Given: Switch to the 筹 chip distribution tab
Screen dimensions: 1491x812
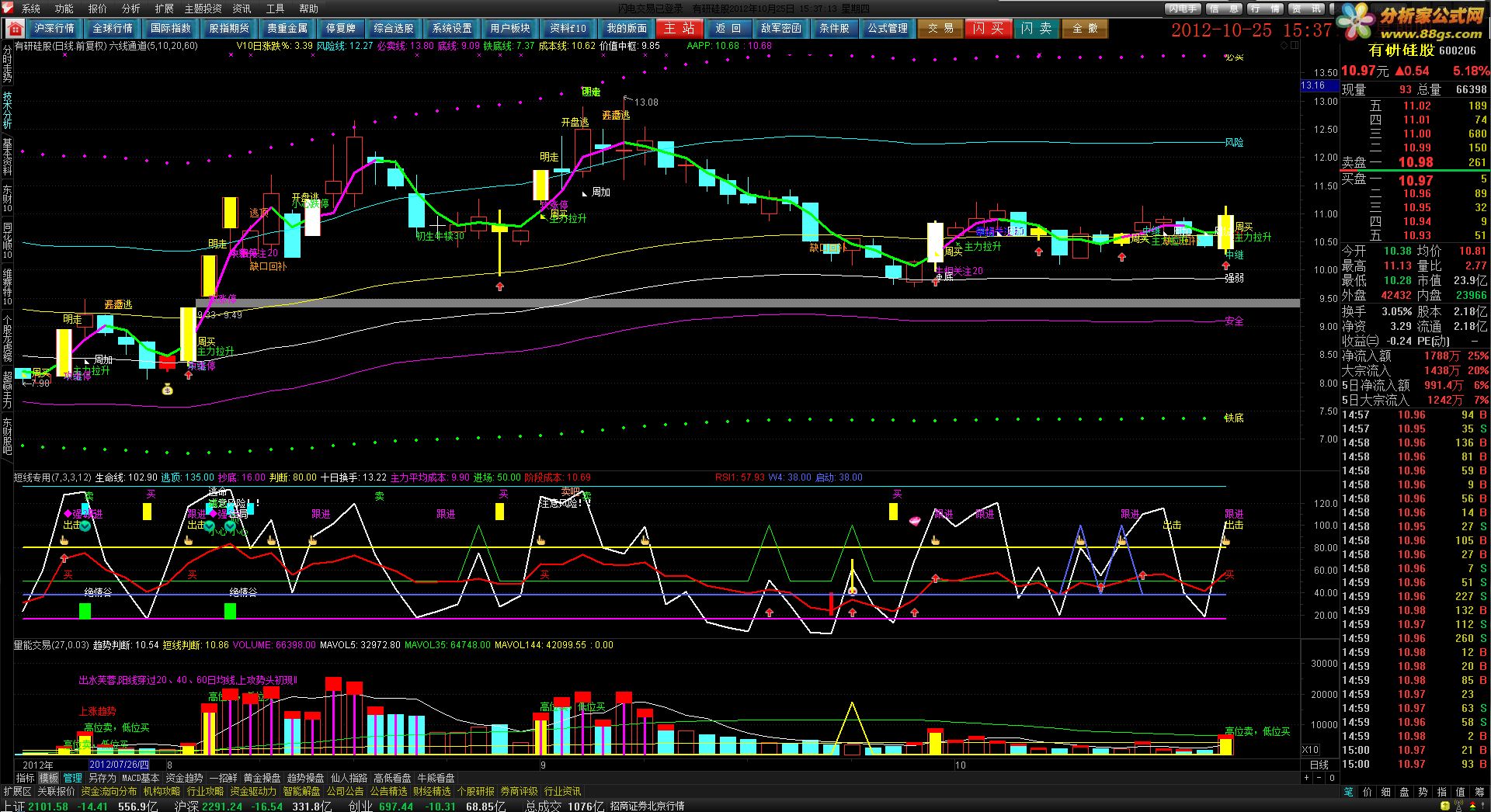Looking at the screenshot, I should 1479,792.
